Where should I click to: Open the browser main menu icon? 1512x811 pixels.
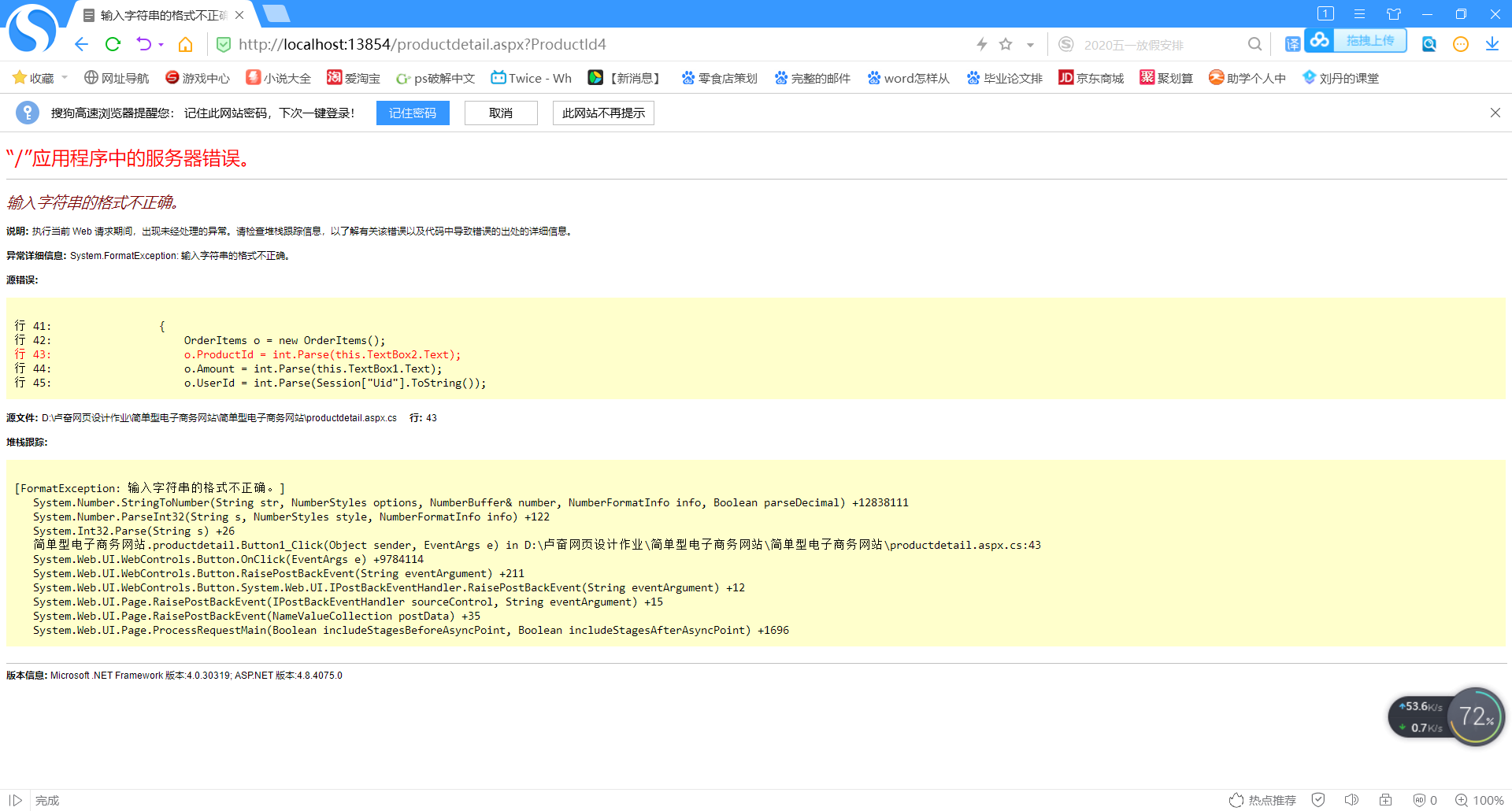point(1359,13)
